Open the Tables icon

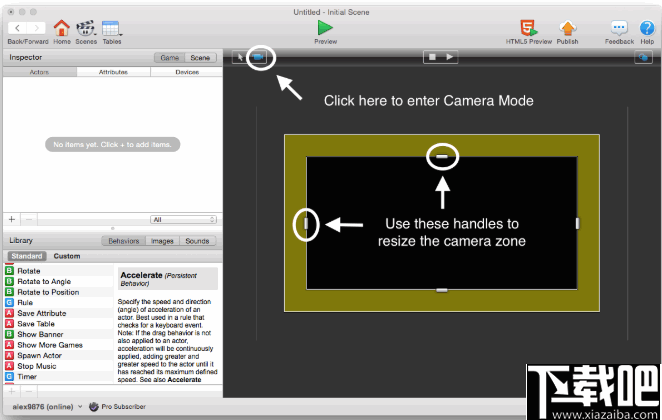tap(111, 28)
